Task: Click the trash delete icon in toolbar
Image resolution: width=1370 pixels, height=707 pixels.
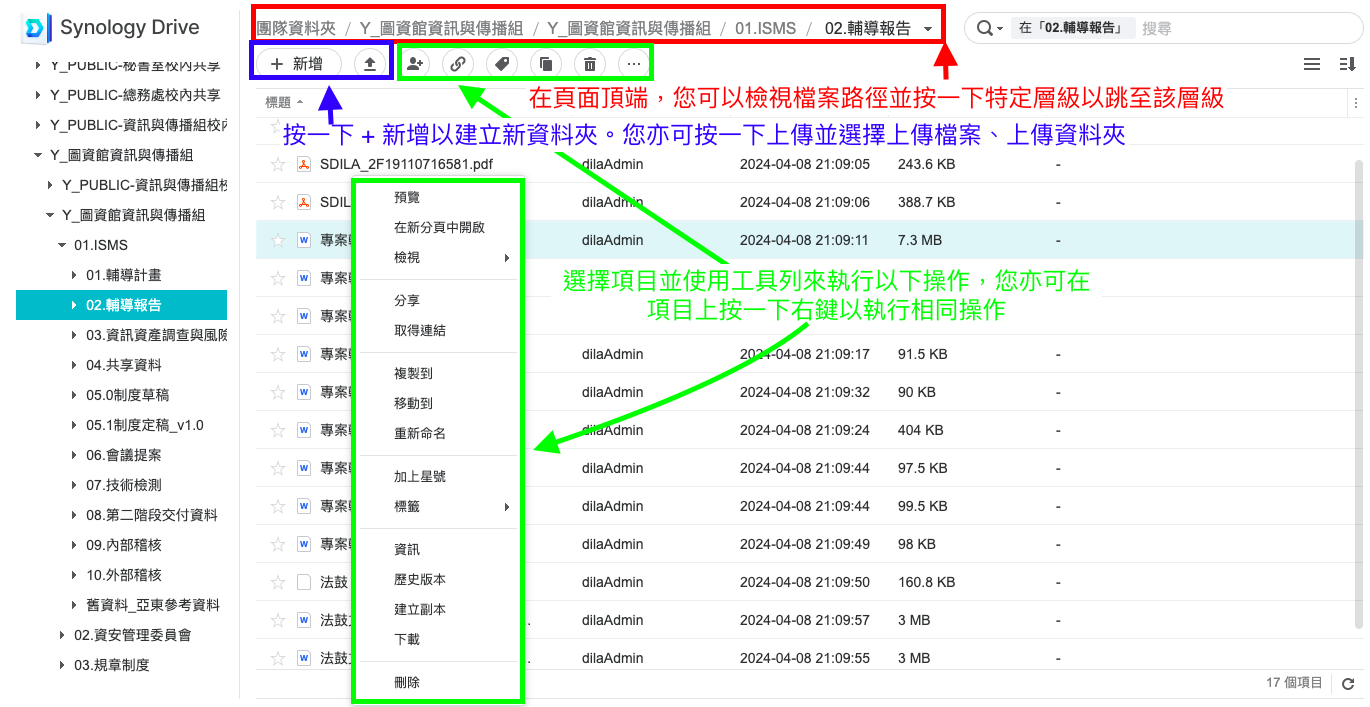Action: pyautogui.click(x=590, y=64)
